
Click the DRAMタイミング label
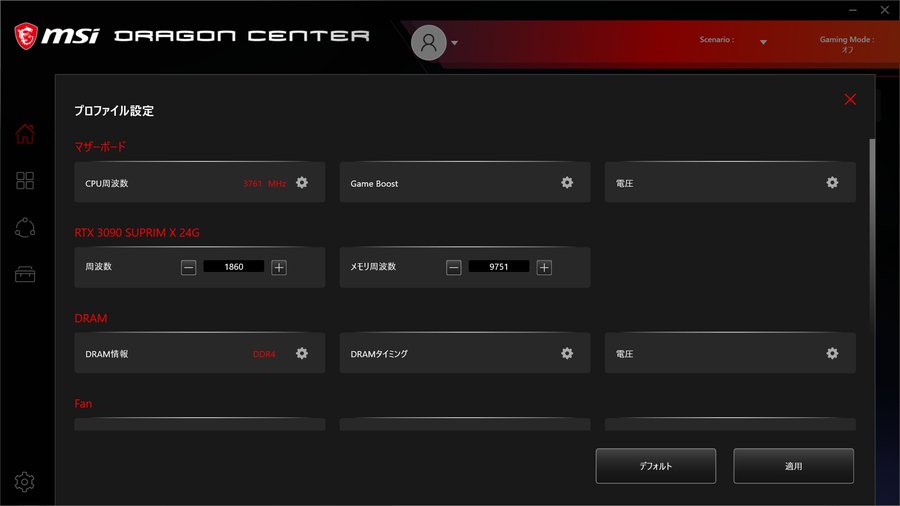tap(379, 354)
